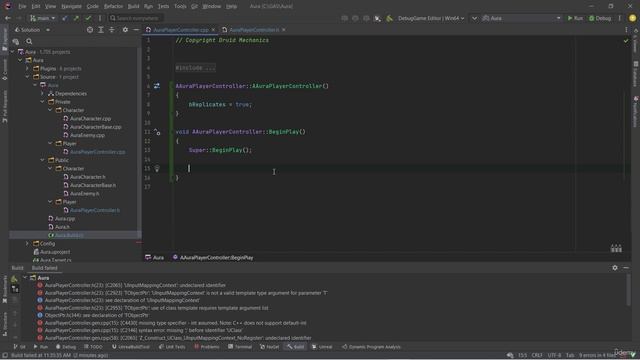Click the Build Solution hammer icon
Screen dimensions: 640x360
pos(389,18)
